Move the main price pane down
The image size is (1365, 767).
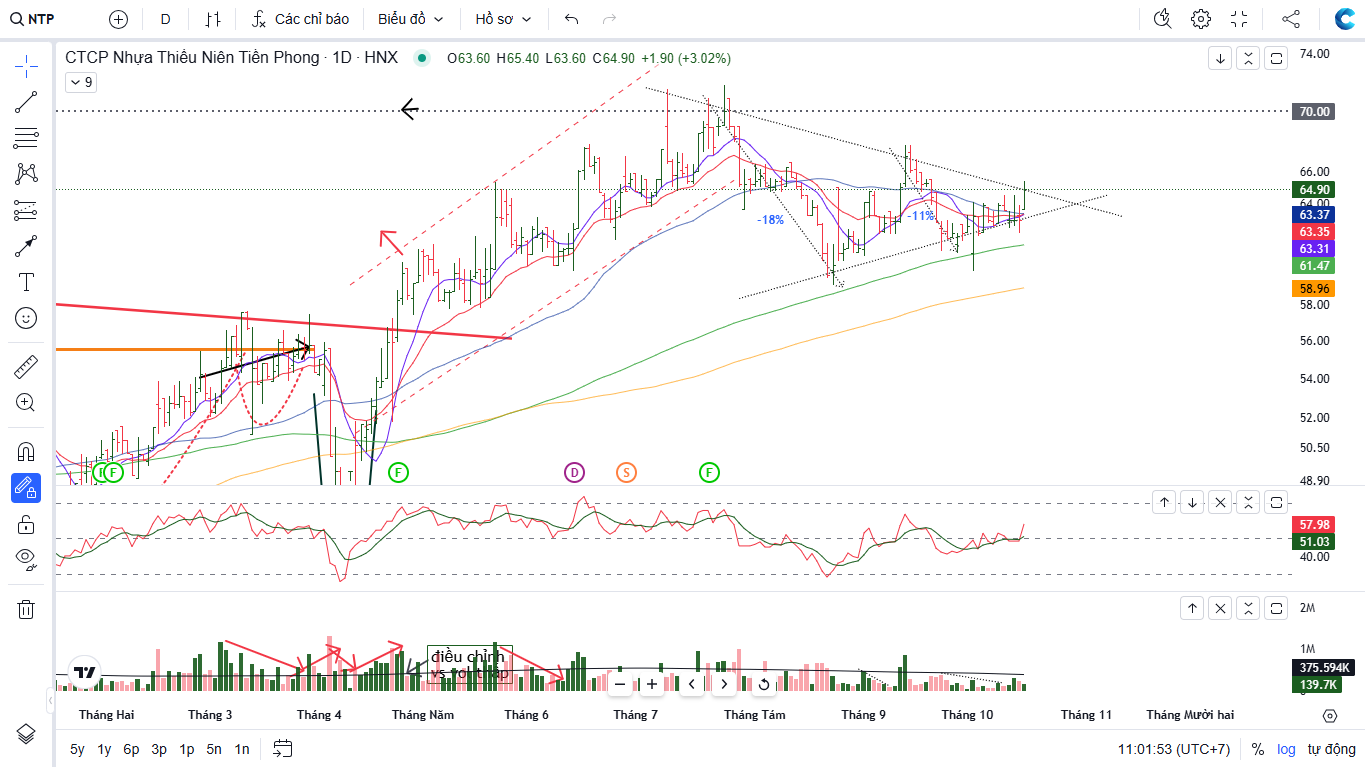pyautogui.click(x=1220, y=58)
